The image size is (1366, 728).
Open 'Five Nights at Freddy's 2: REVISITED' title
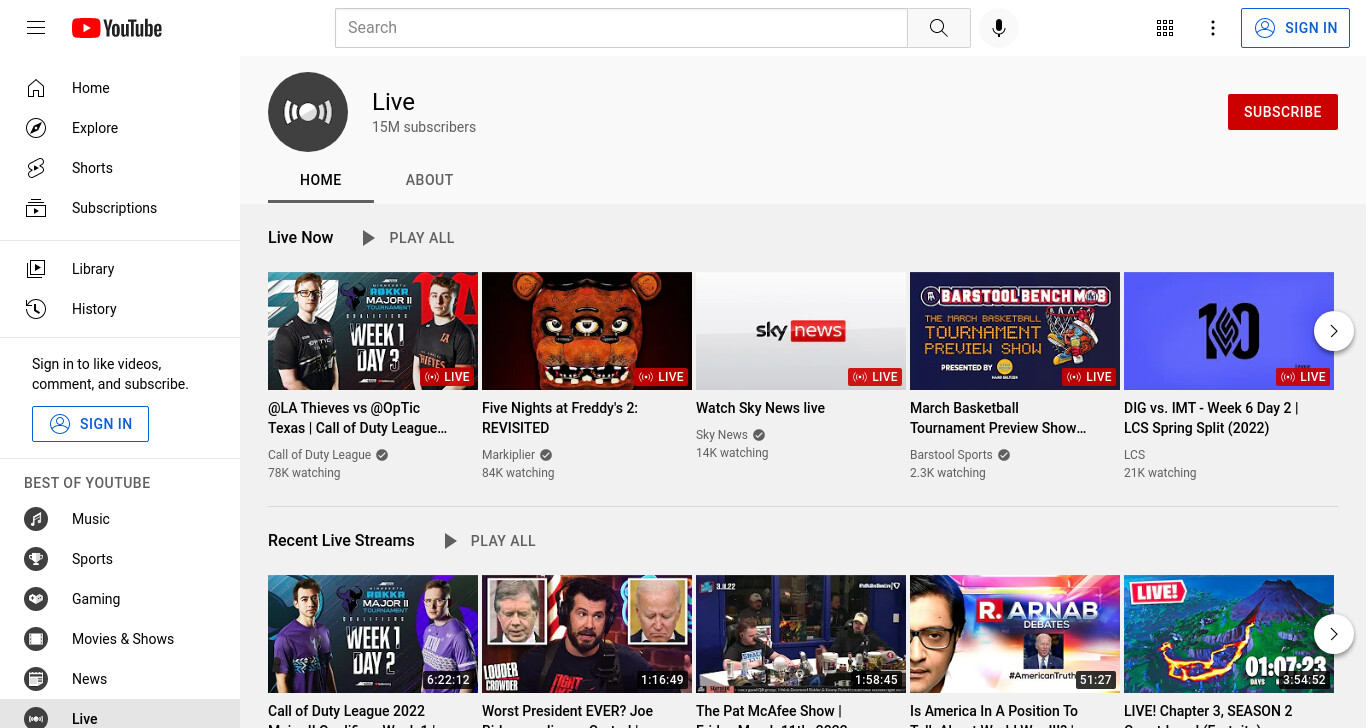tap(560, 418)
